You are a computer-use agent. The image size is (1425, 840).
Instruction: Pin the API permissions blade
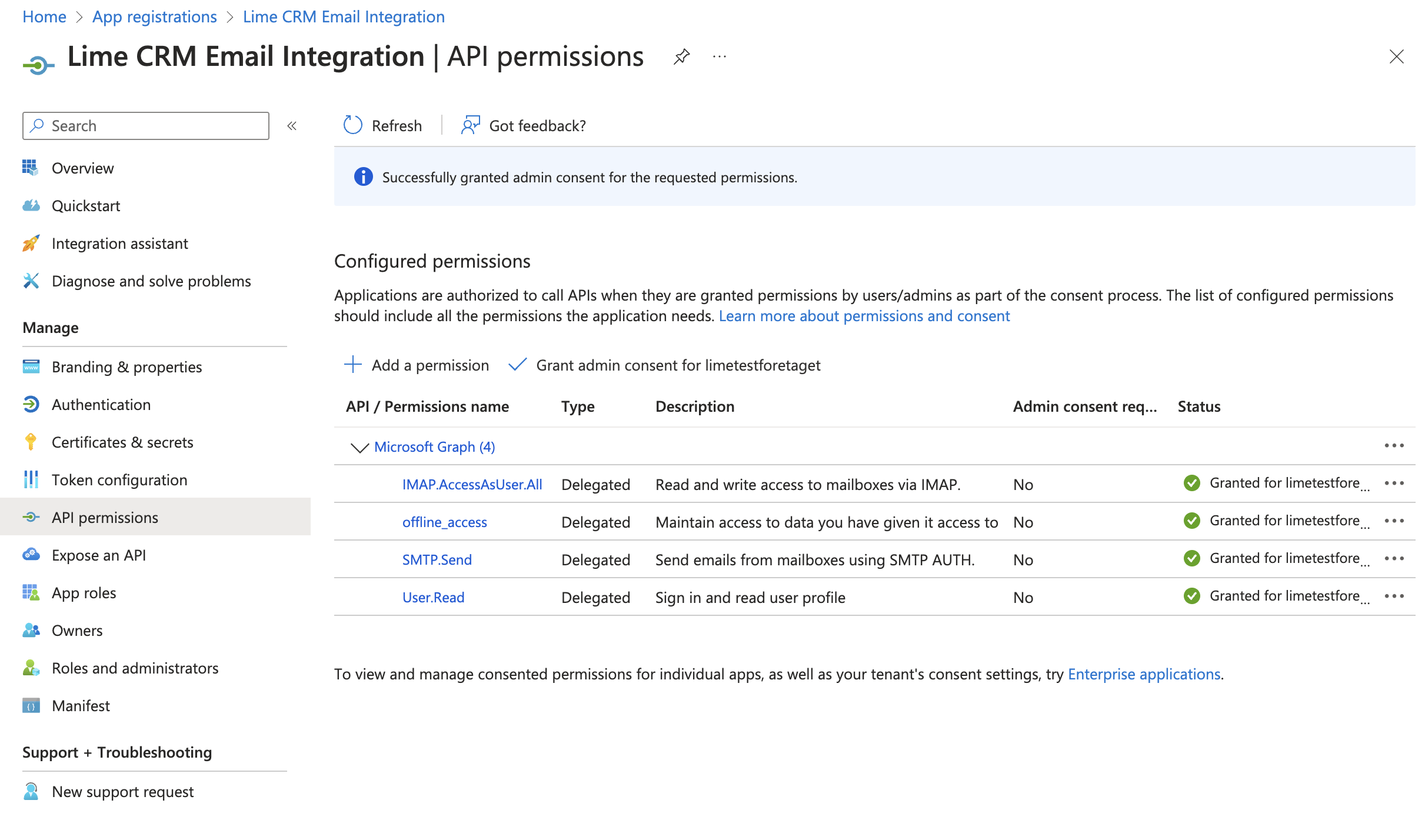coord(681,56)
